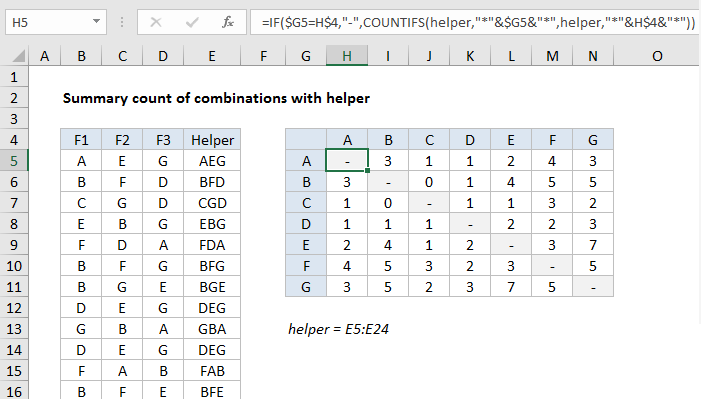Click the value 0 in summary row B

[x=429, y=182]
